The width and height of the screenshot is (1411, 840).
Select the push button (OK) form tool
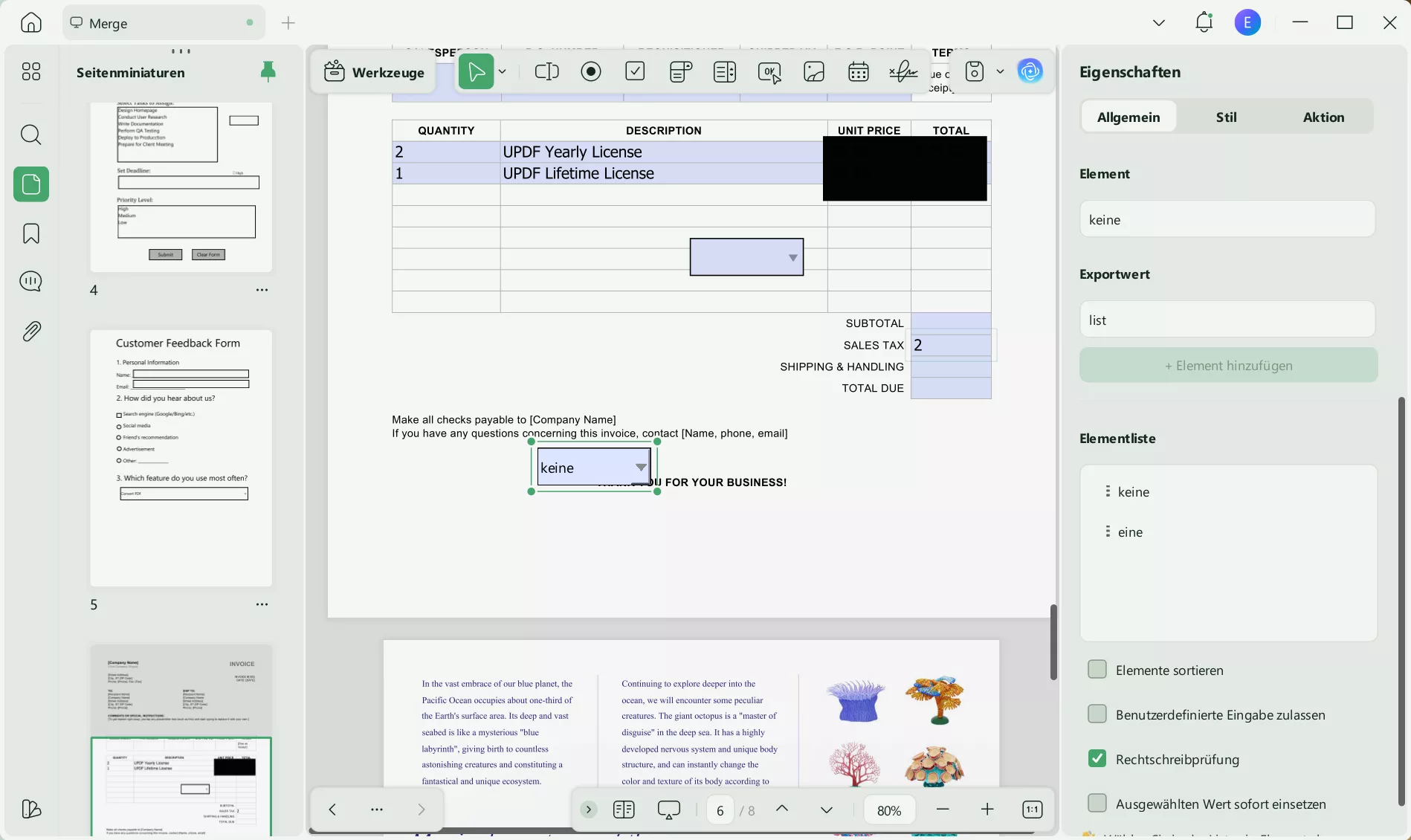769,71
